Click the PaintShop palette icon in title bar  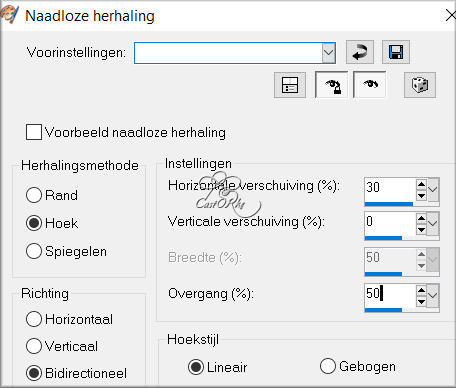coord(9,15)
